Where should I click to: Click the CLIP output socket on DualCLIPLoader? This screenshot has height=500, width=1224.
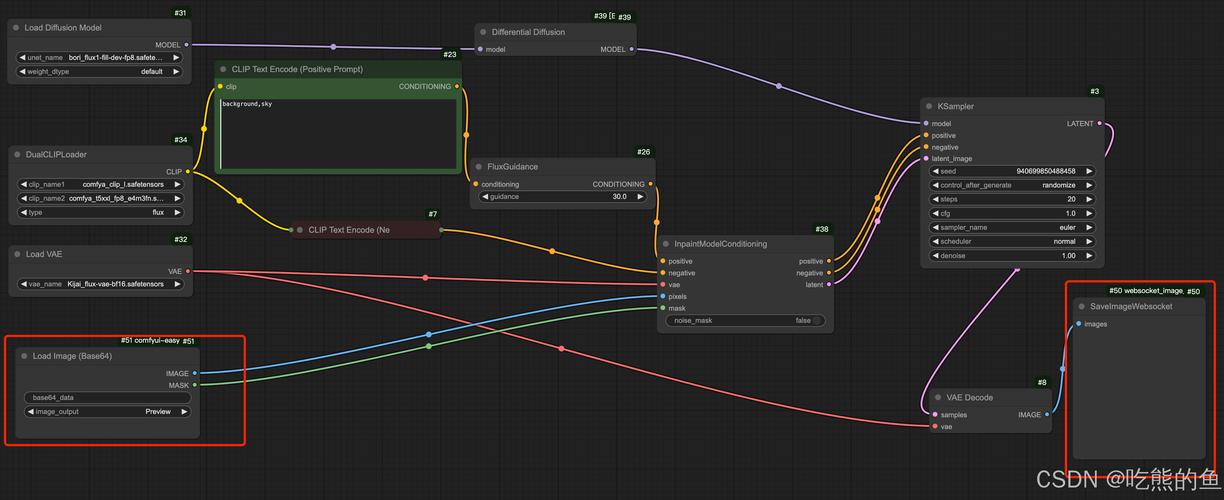(x=187, y=171)
